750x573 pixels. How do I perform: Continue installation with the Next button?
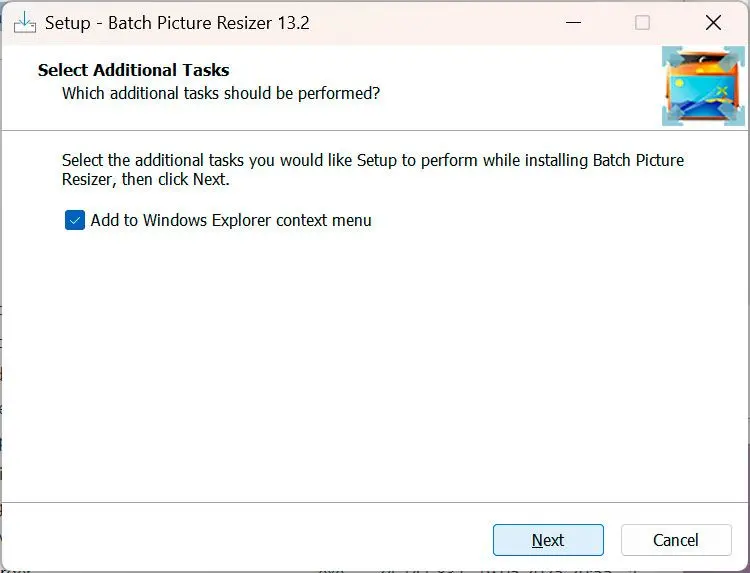pyautogui.click(x=548, y=540)
